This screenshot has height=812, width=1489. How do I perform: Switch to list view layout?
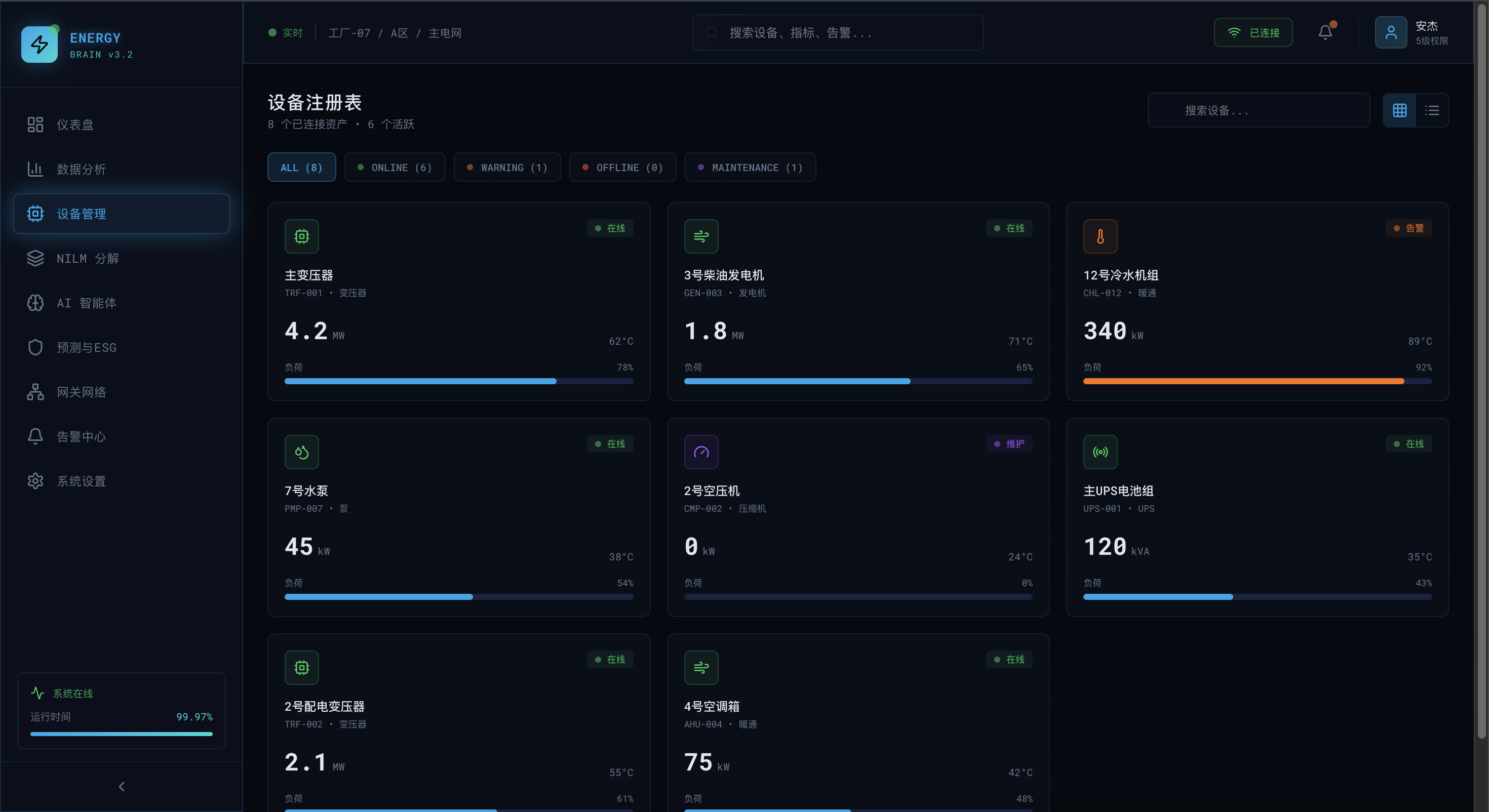tap(1432, 110)
